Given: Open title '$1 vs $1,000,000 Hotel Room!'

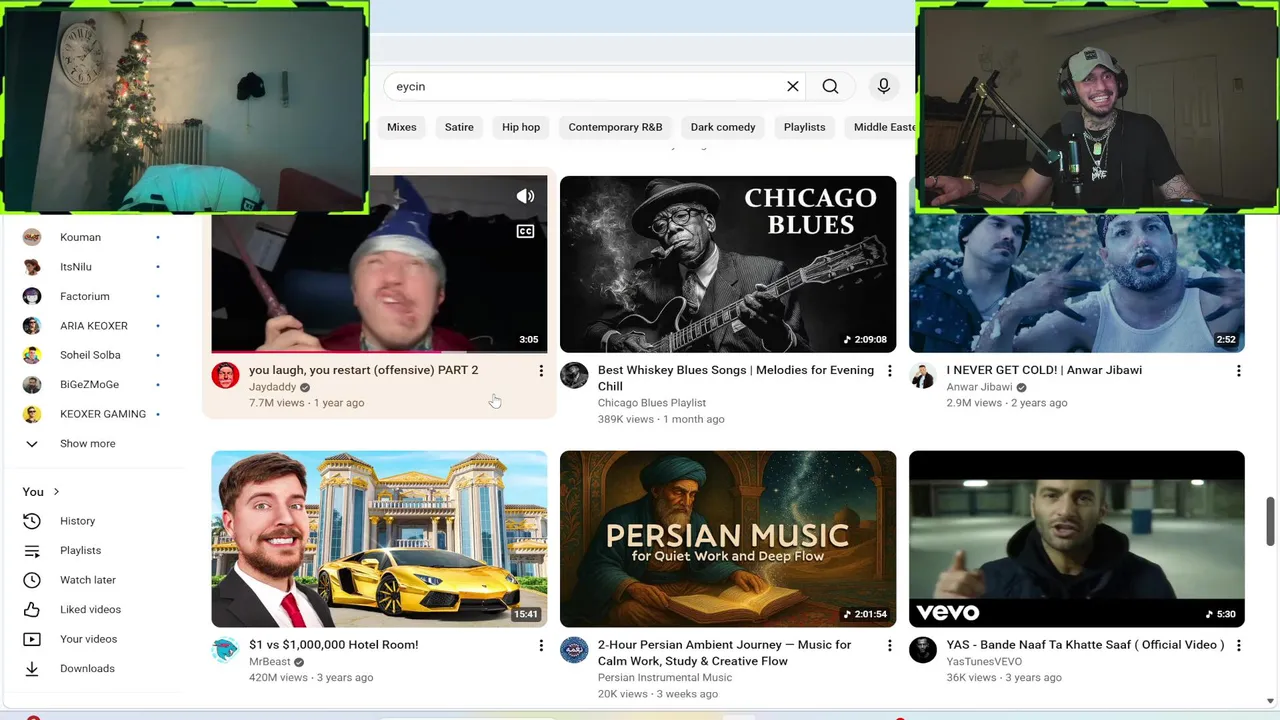Looking at the screenshot, I should 333,645.
